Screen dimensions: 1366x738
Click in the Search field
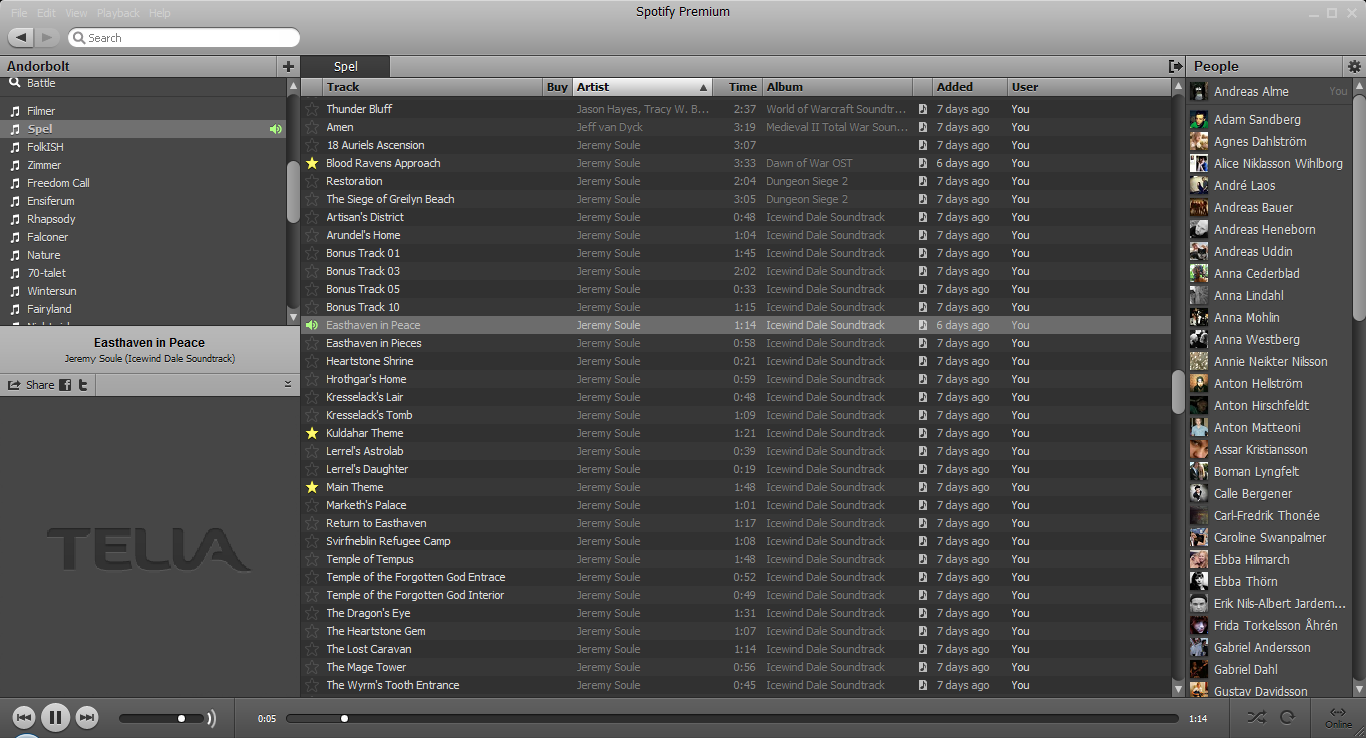pos(190,38)
